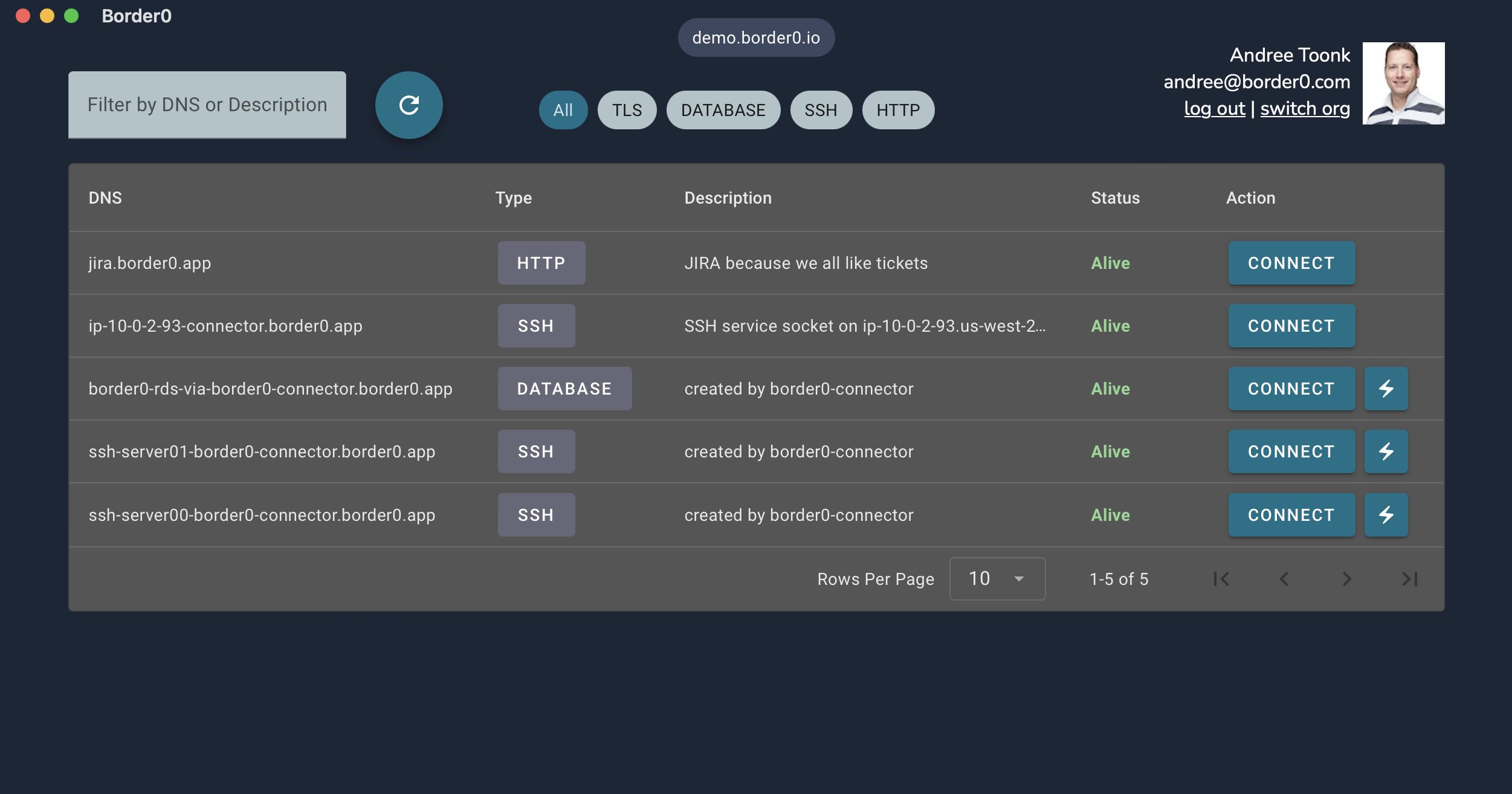
Task: Click the refresh sockets icon
Action: point(409,105)
